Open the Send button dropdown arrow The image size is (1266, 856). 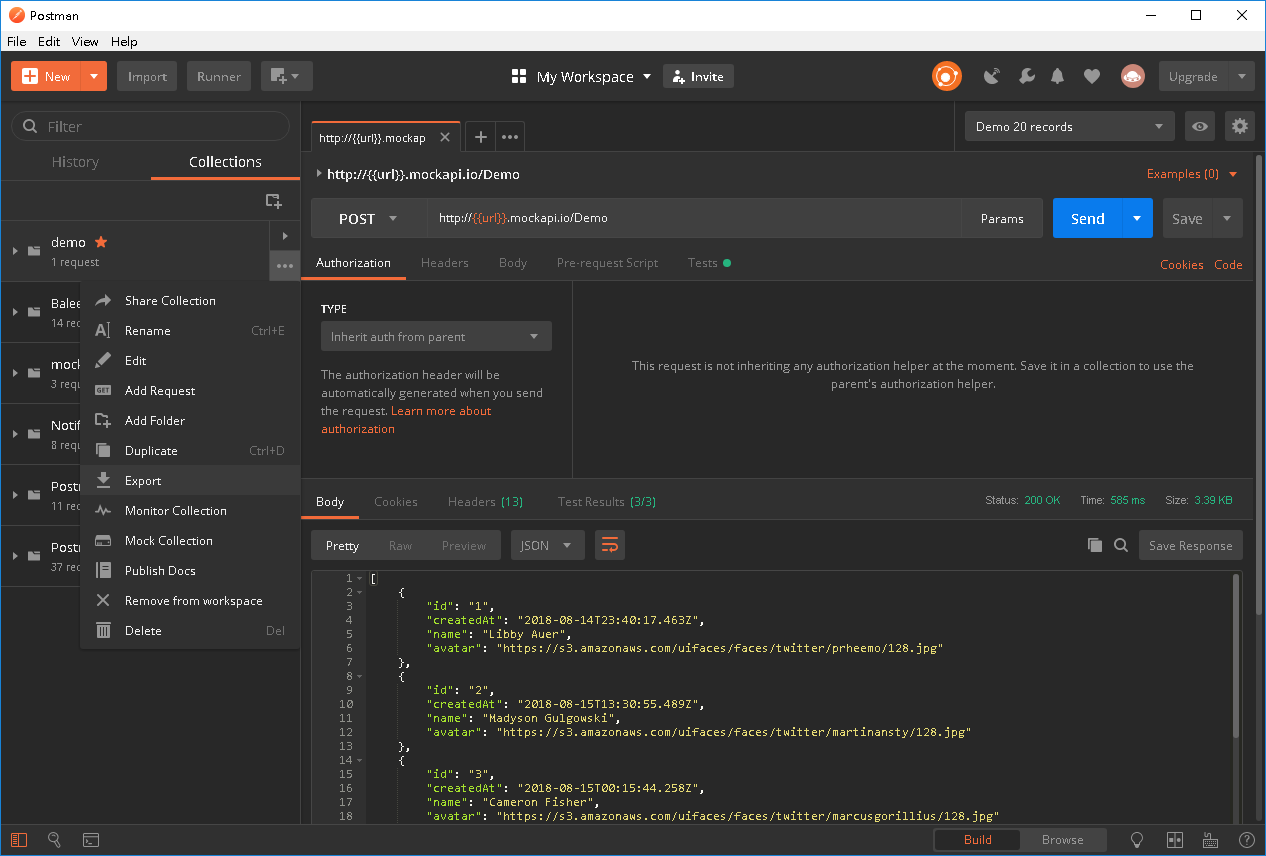[1137, 218]
